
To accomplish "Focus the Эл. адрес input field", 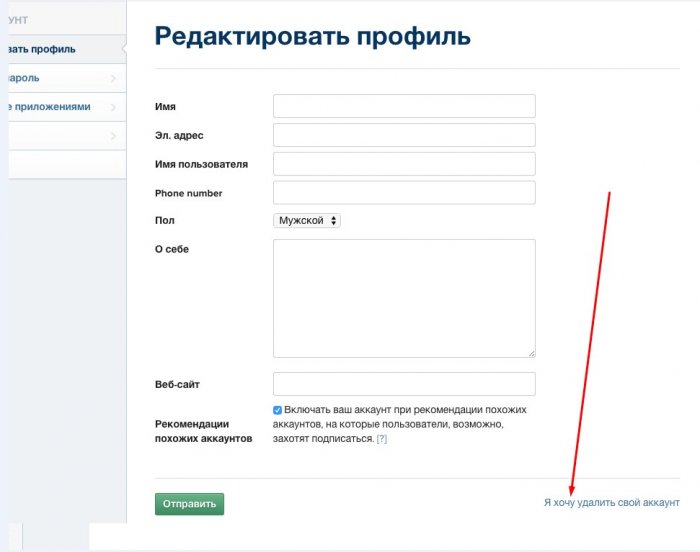I will 404,135.
